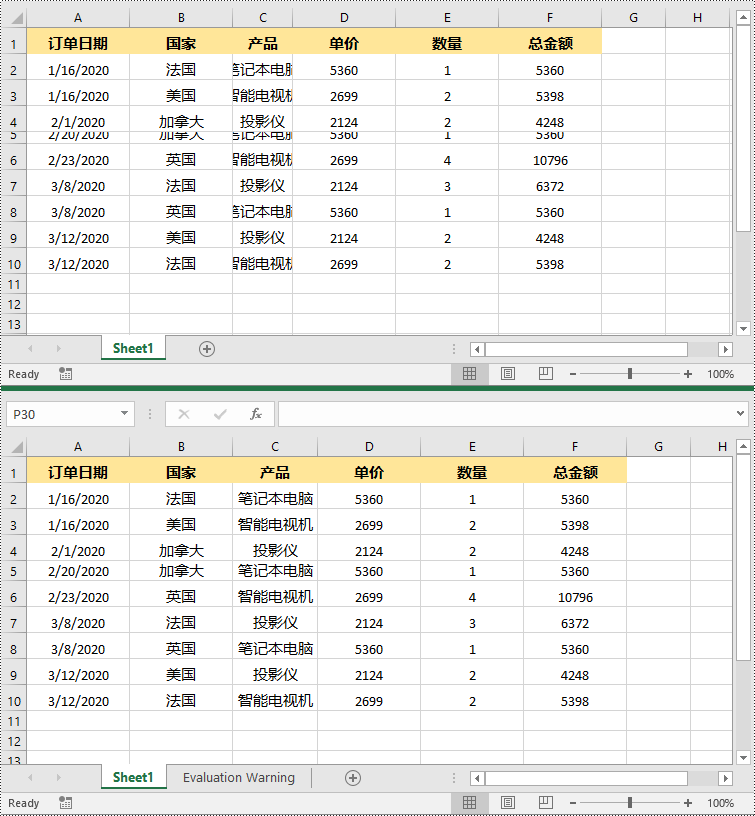Click 总金额 header cell in bottom window
Viewport: 755px width, 816px height.
pos(575,472)
